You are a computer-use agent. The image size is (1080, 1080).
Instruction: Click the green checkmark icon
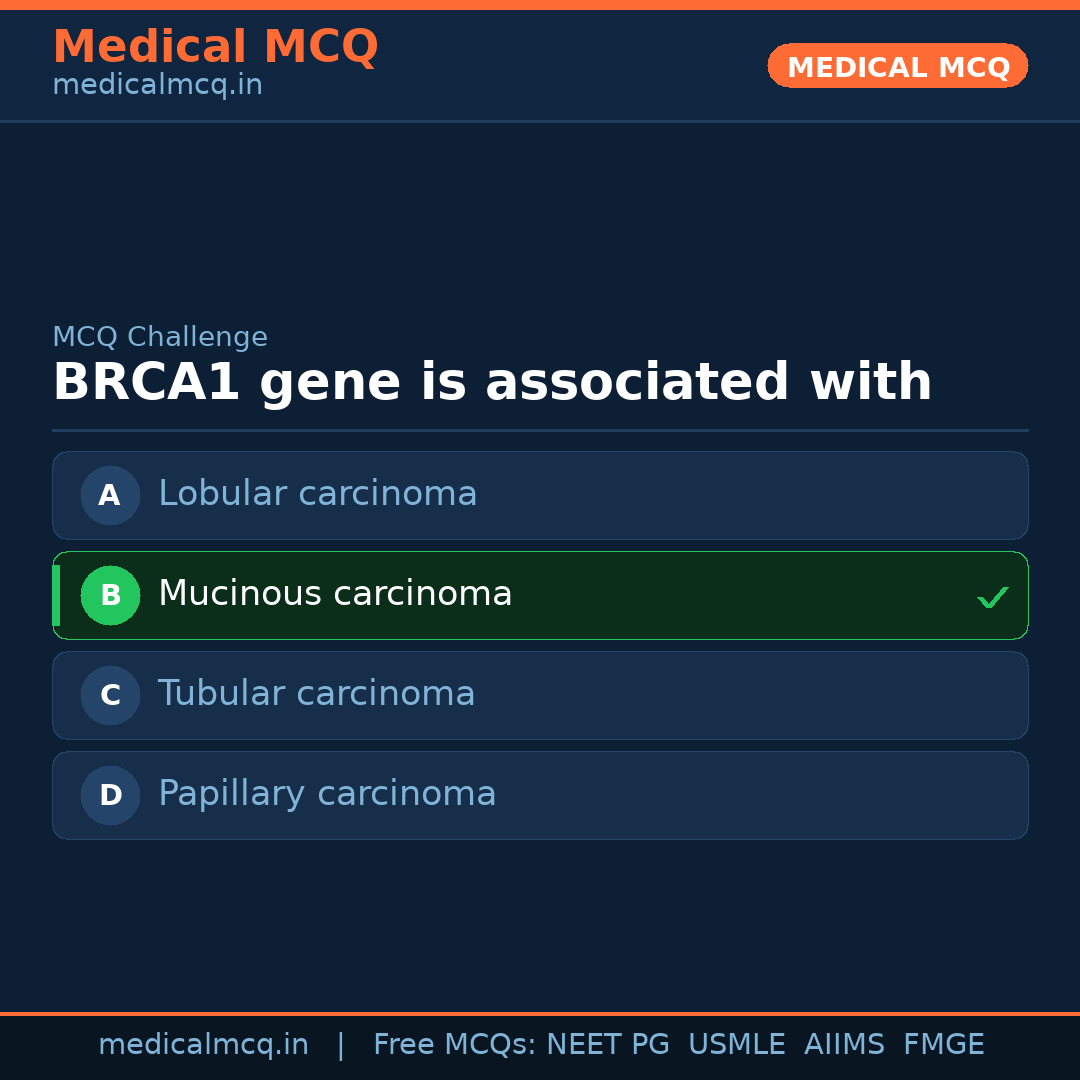pyautogui.click(x=992, y=597)
